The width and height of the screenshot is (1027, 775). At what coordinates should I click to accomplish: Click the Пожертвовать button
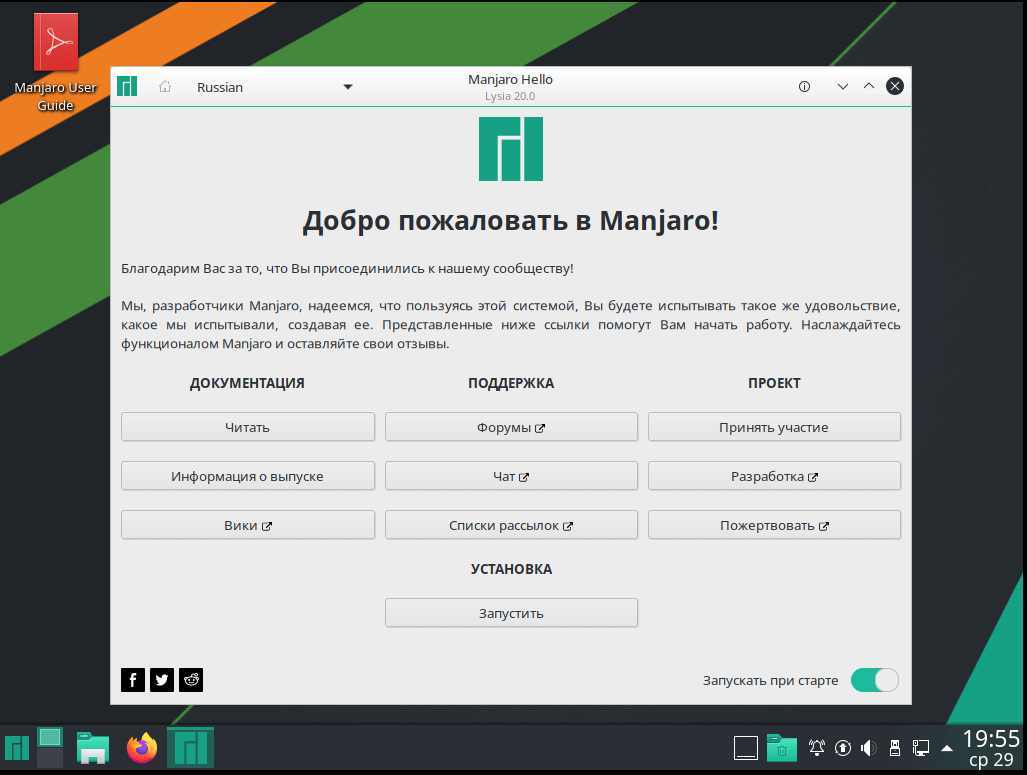pos(774,525)
